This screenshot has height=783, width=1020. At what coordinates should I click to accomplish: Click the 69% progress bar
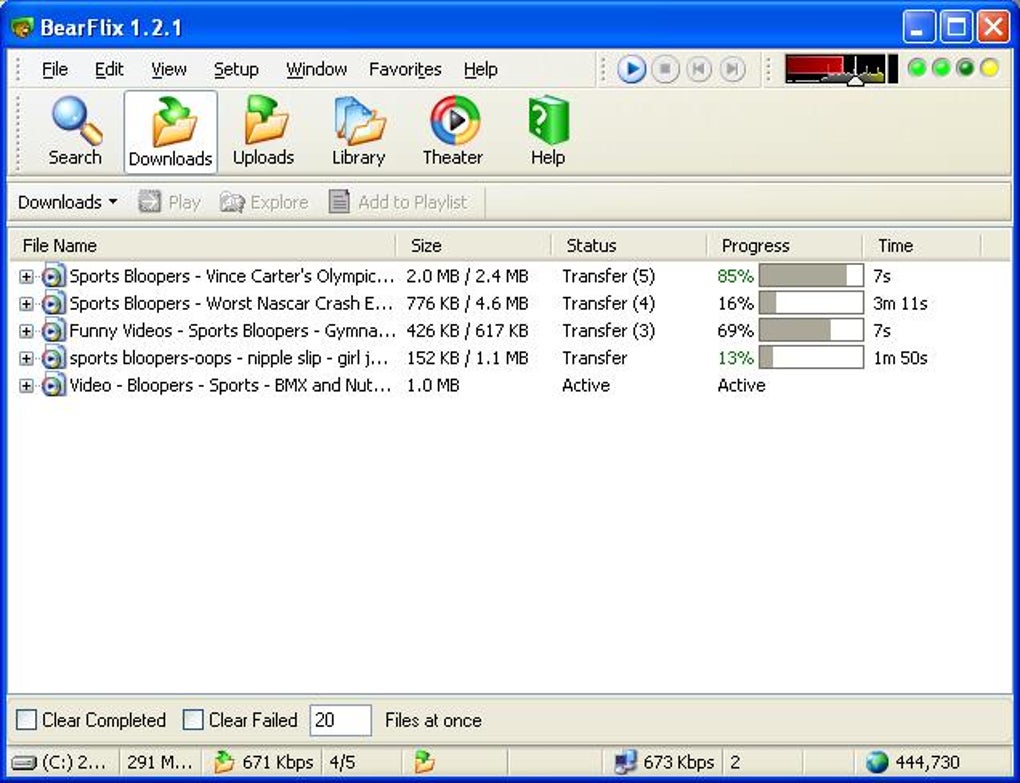coord(811,330)
